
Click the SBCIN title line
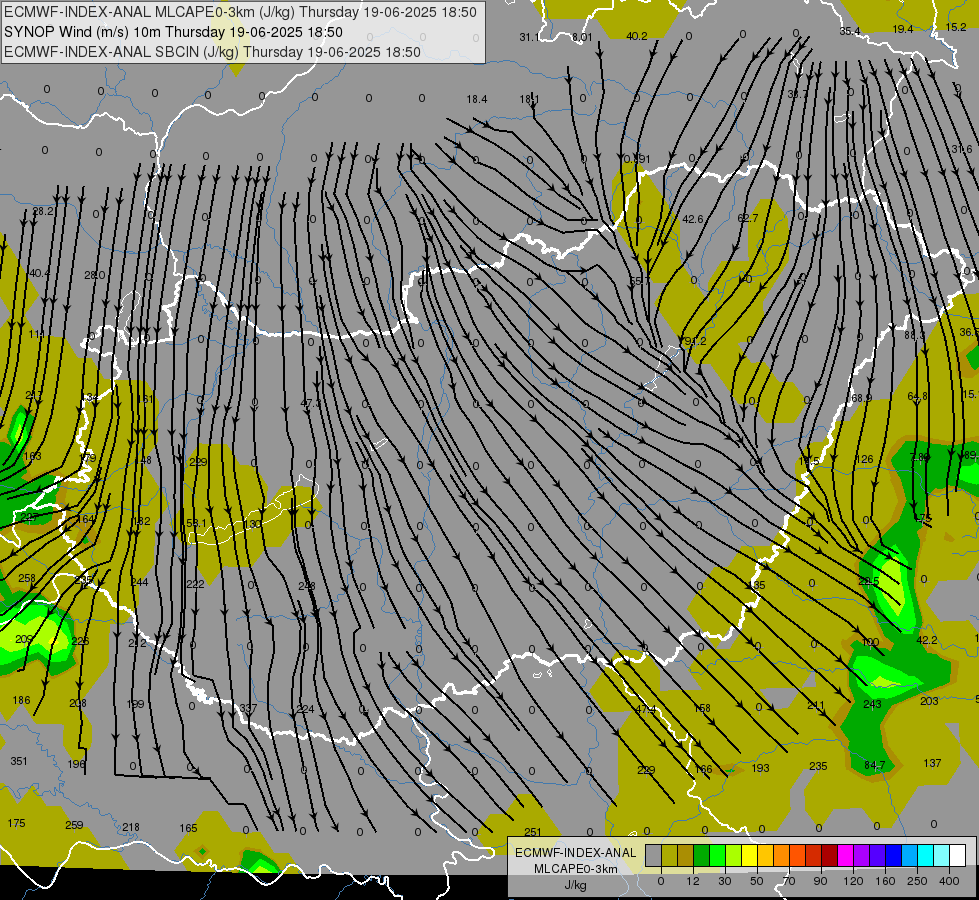pos(212,52)
